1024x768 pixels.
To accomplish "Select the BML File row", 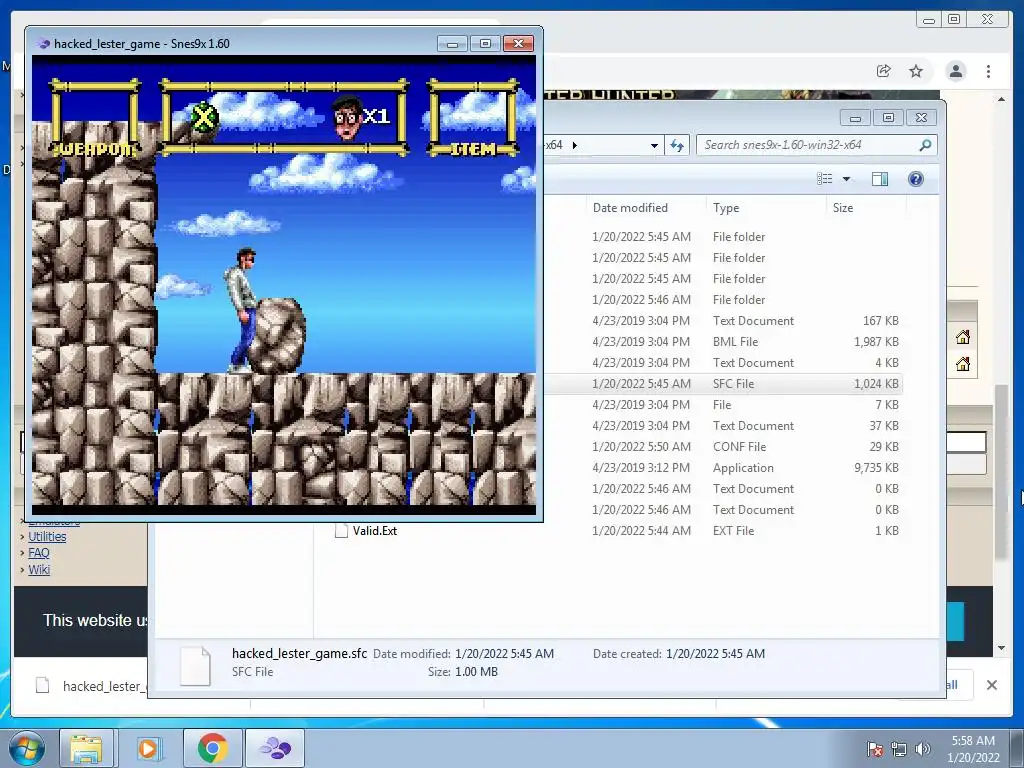I will pos(723,342).
